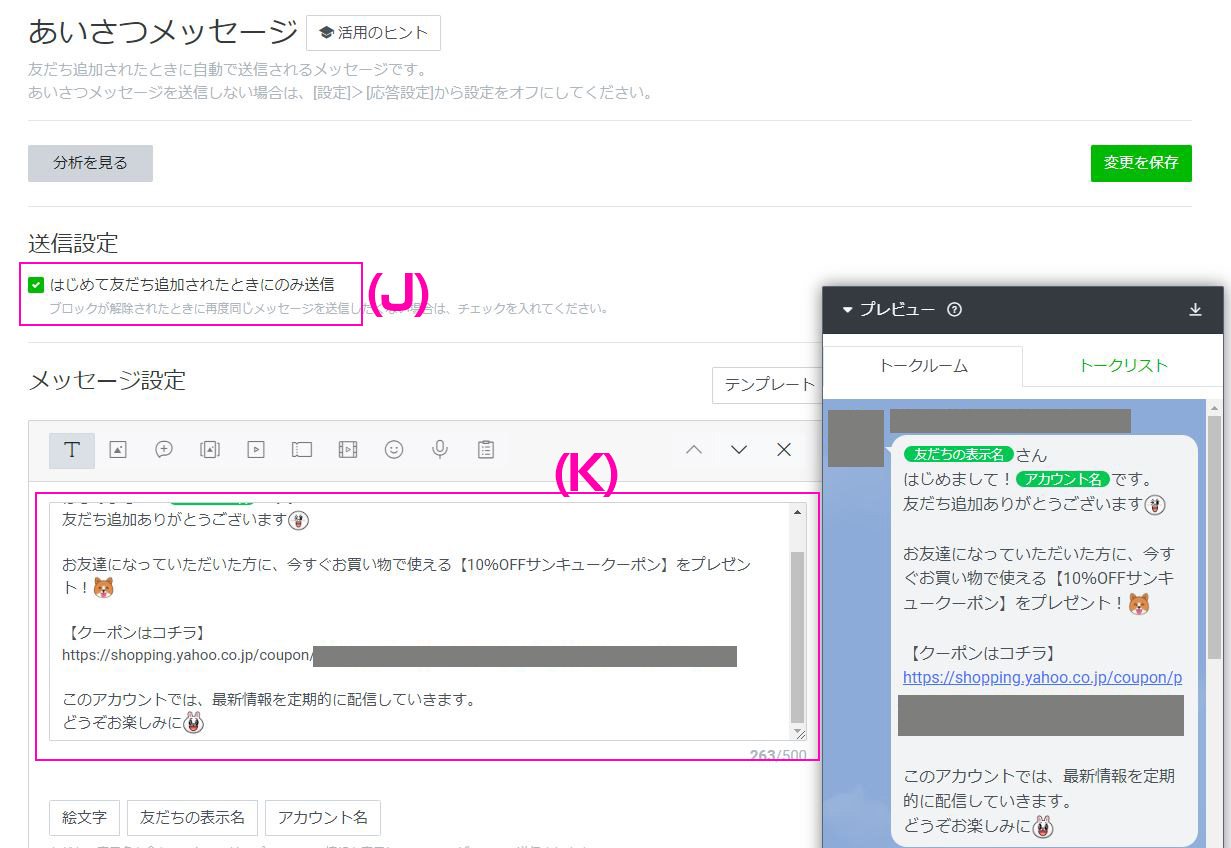Choose the rich message icon in toolbar
The image size is (1231, 848).
(210, 450)
